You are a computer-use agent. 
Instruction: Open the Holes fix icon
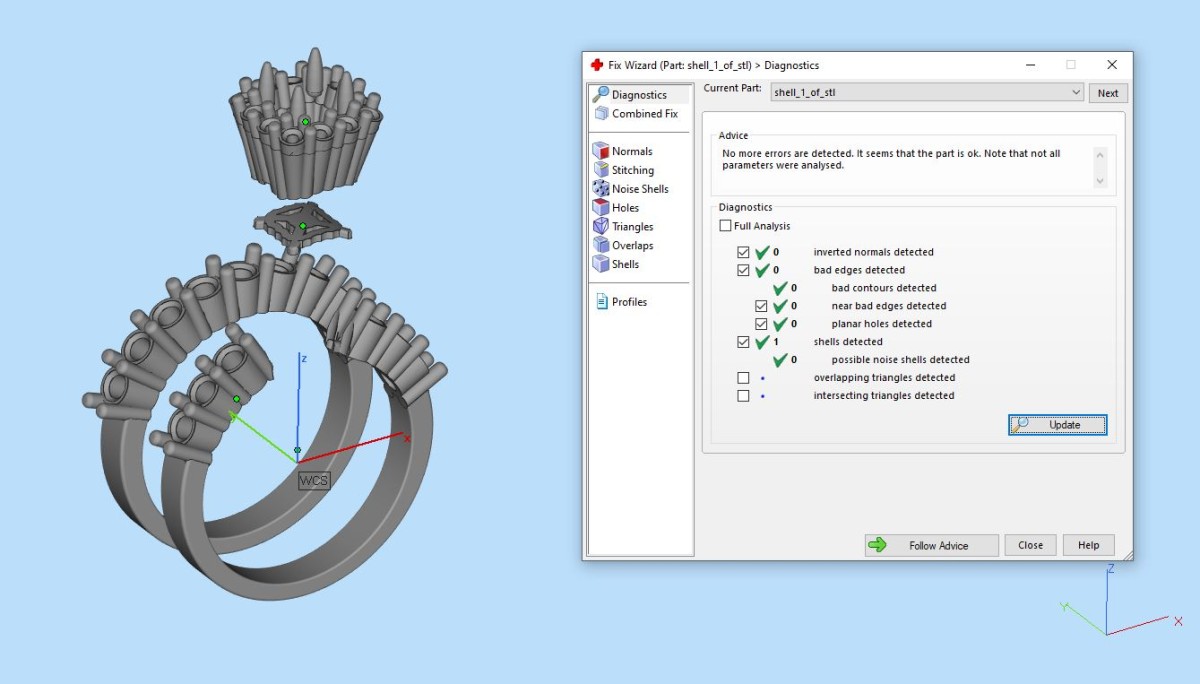point(601,208)
